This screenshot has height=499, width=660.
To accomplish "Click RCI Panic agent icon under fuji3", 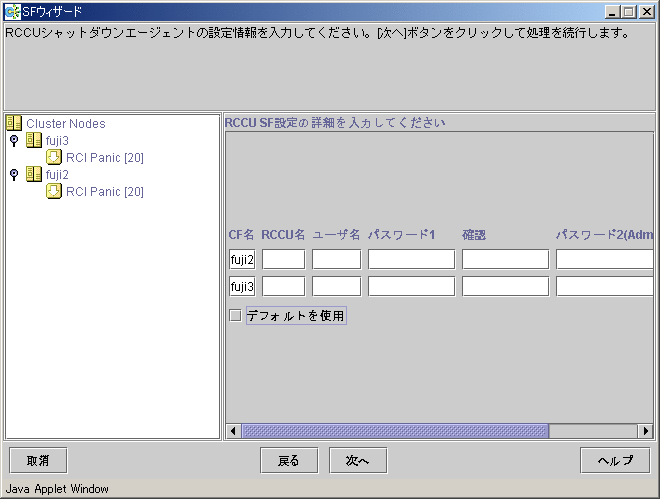I will 54,157.
